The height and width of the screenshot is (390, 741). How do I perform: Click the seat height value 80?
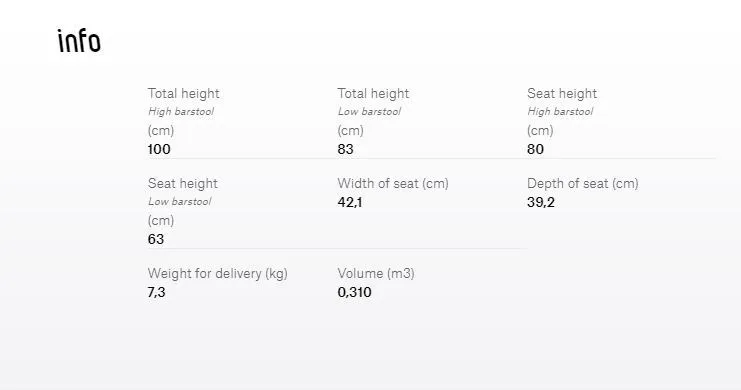click(535, 149)
